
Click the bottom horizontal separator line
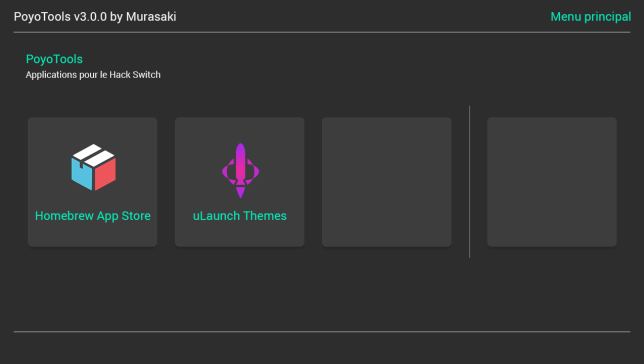pos(322,332)
